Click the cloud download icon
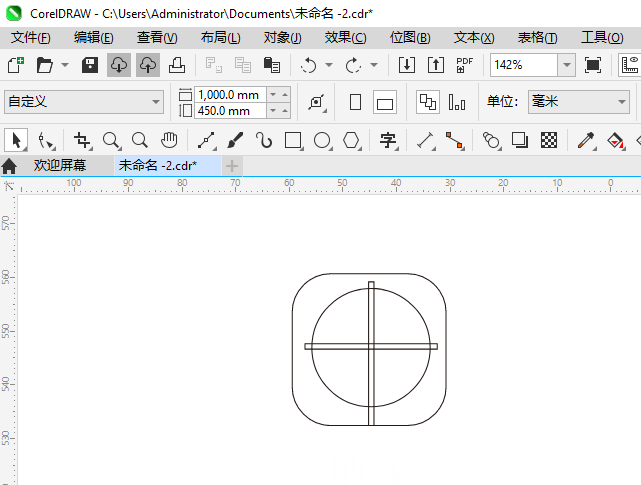Image resolution: width=641 pixels, height=485 pixels. click(x=119, y=65)
